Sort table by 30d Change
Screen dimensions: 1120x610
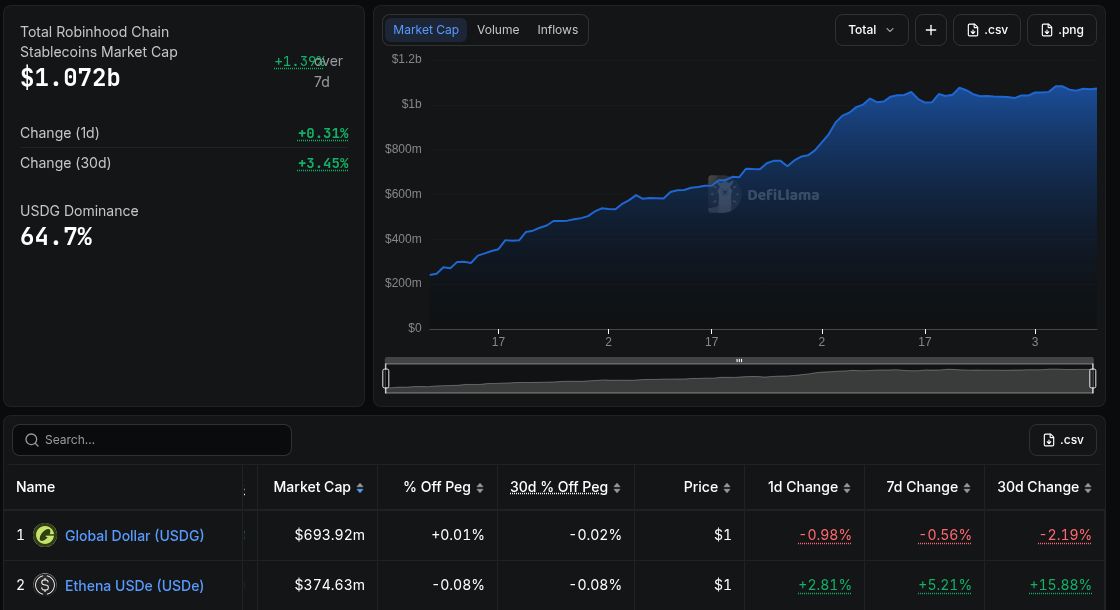click(x=1044, y=487)
